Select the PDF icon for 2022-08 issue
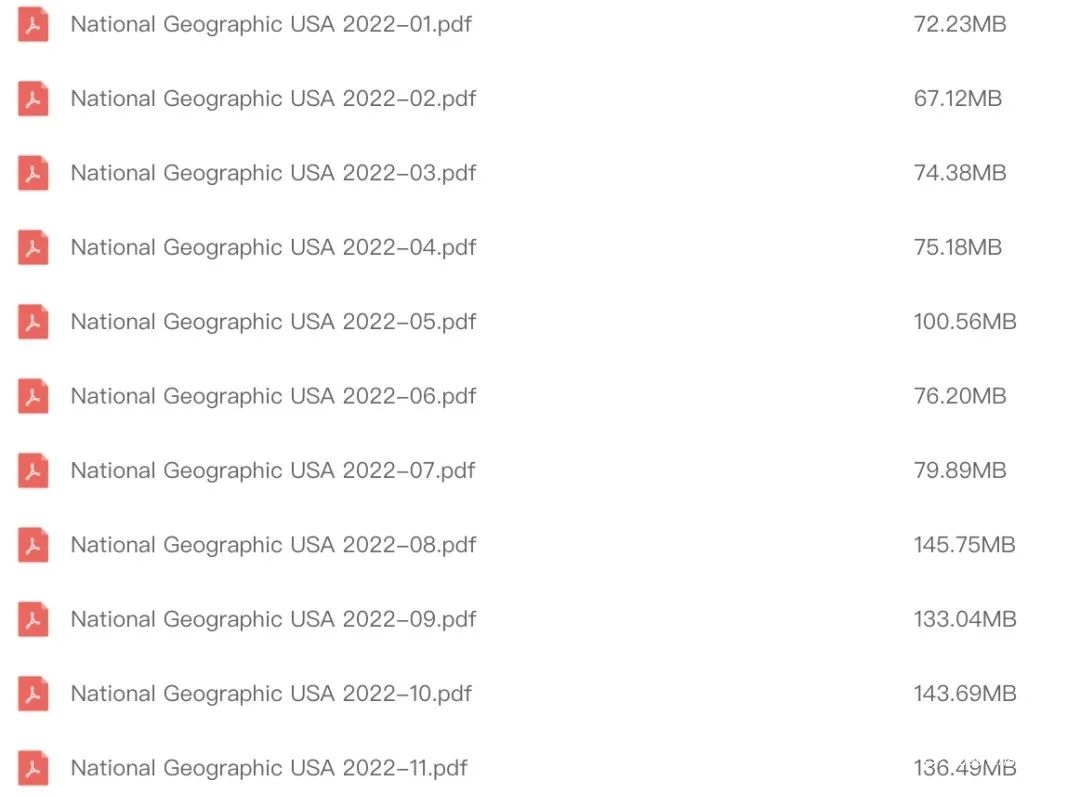This screenshot has height=797, width=1080. [34, 545]
